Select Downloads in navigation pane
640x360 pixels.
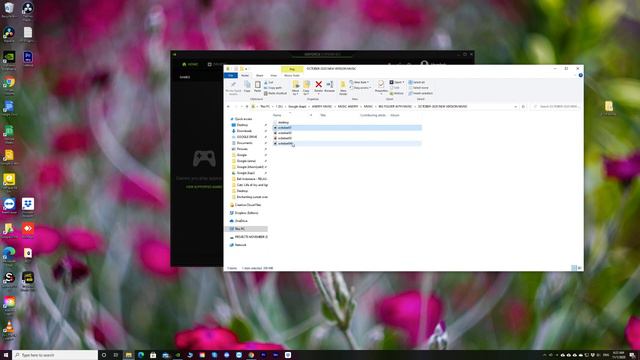click(244, 131)
